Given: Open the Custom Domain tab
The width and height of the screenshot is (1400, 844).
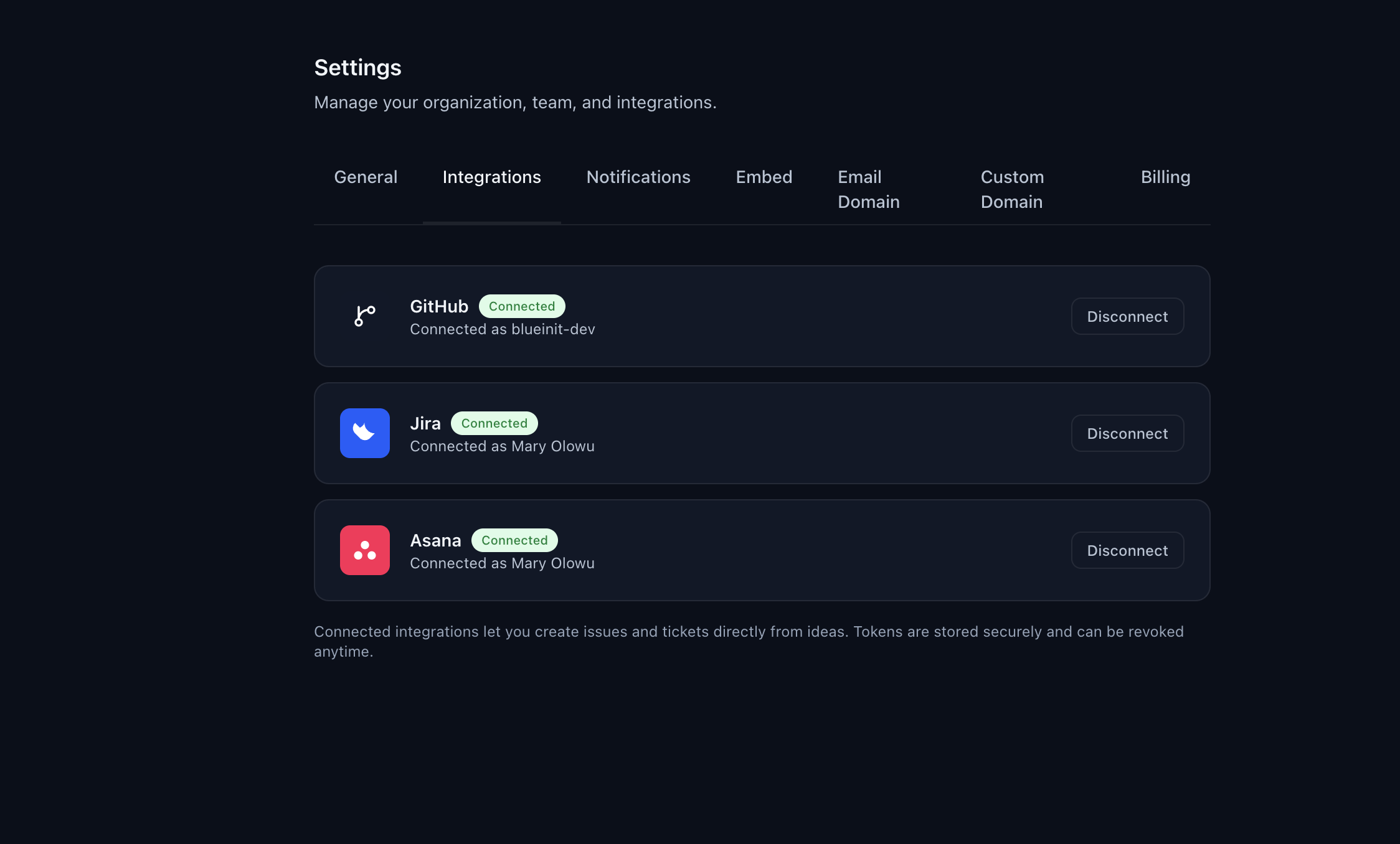Looking at the screenshot, I should click(1012, 189).
